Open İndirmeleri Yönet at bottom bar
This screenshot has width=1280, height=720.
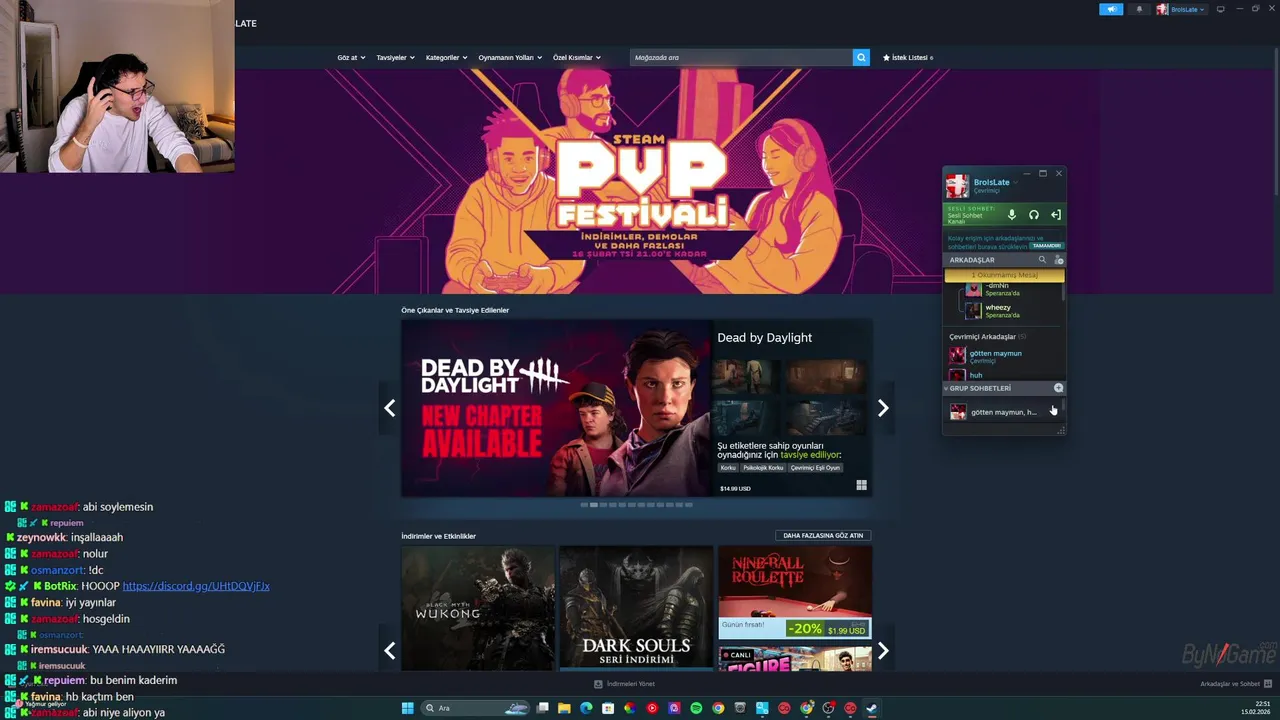click(625, 684)
